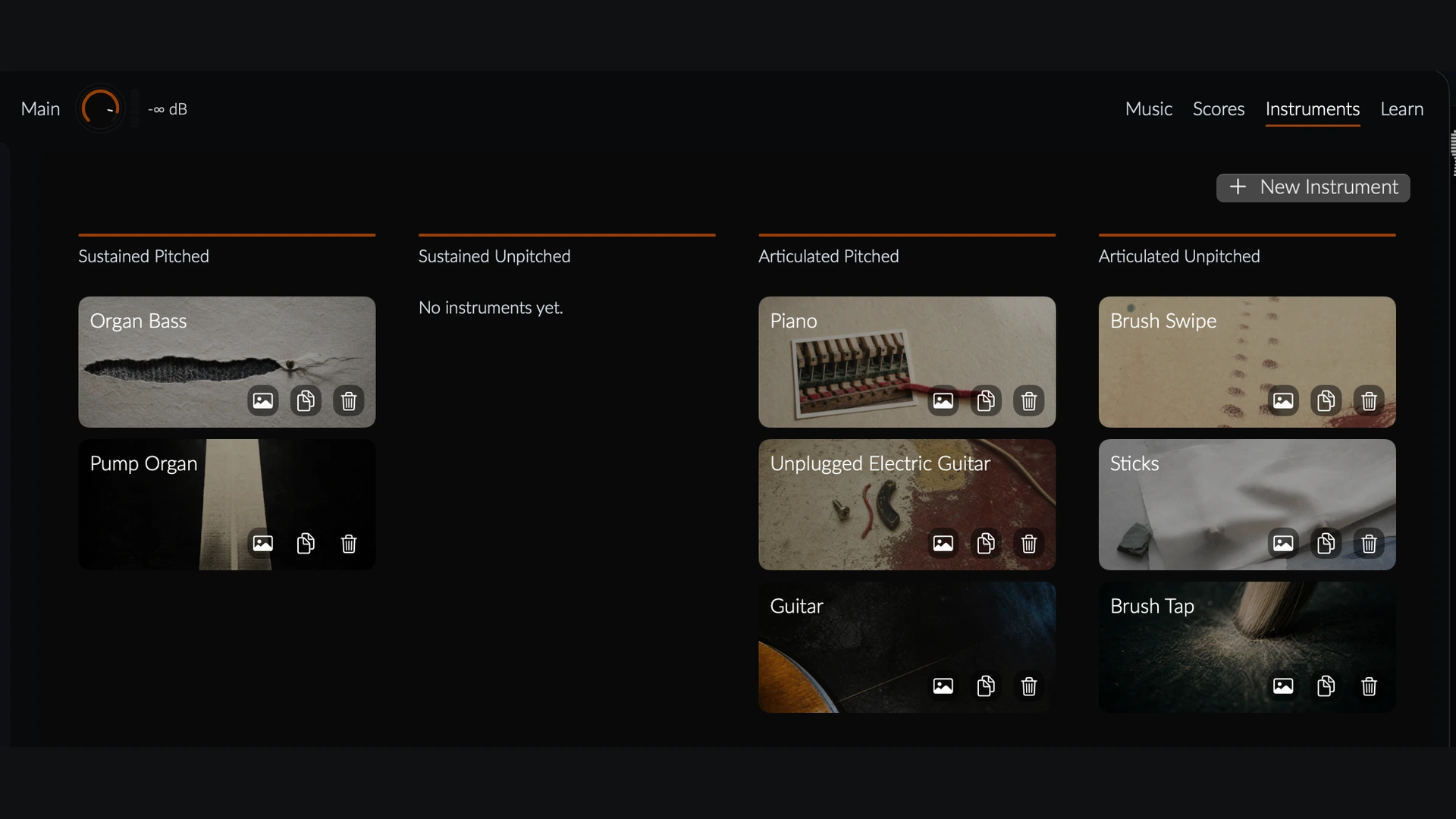Viewport: 1456px width, 819px height.
Task: Open the Brush Tap instrument card
Action: point(1247,647)
